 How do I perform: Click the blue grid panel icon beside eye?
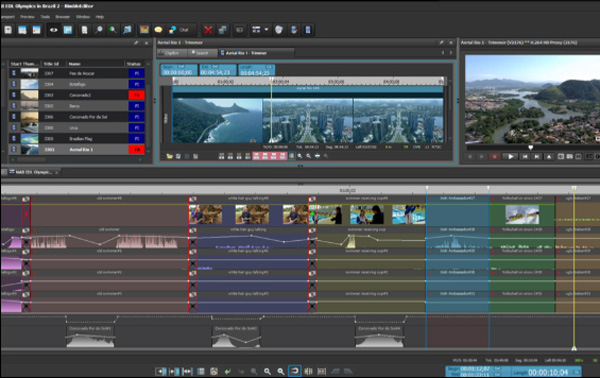pyautogui.click(x=68, y=30)
